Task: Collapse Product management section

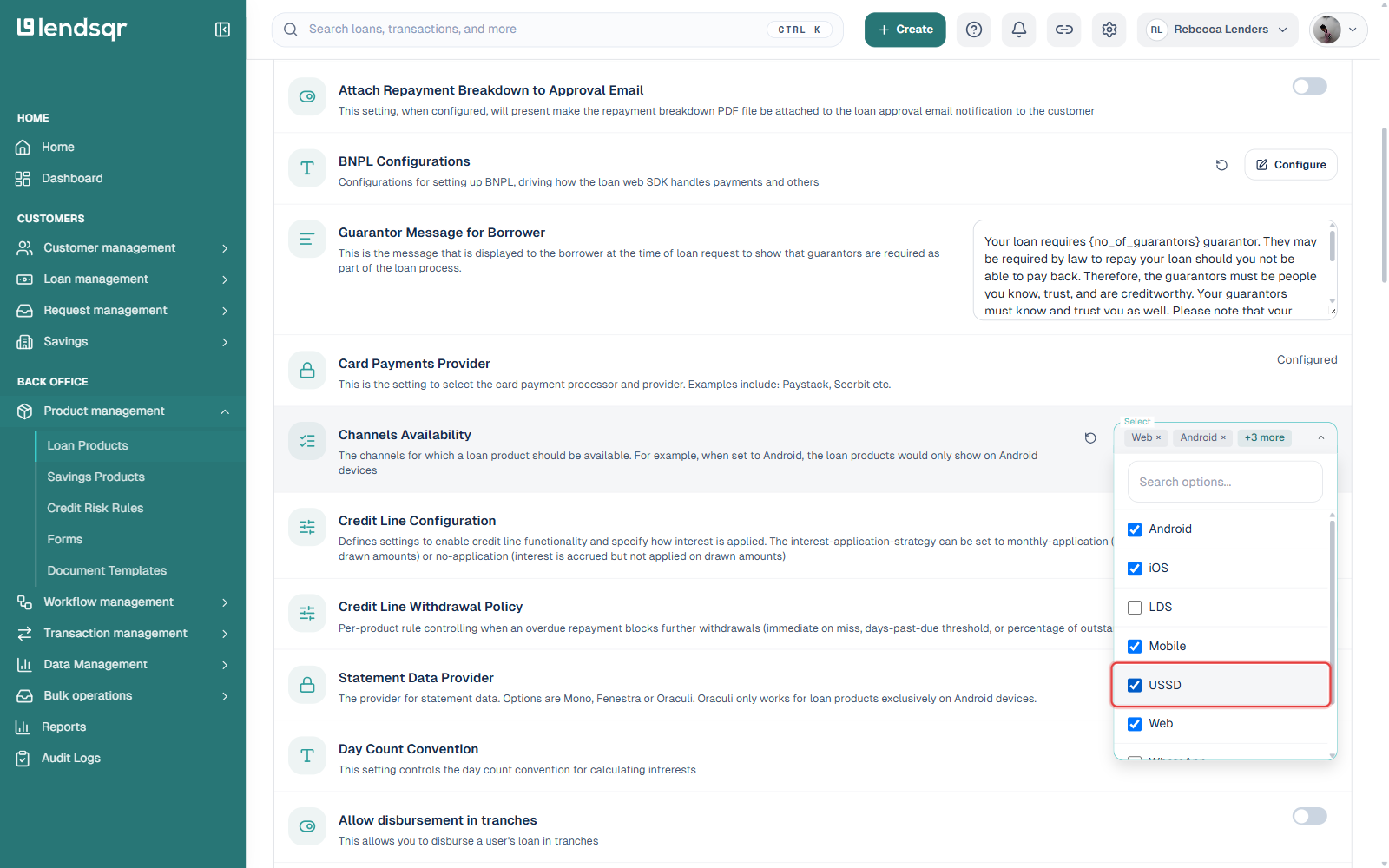Action: pos(122,411)
